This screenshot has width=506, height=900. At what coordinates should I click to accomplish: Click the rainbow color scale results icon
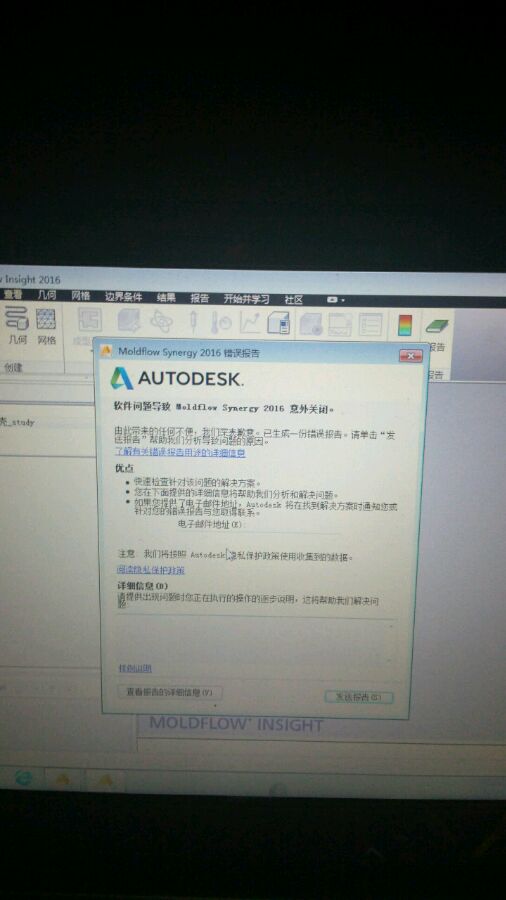405,325
